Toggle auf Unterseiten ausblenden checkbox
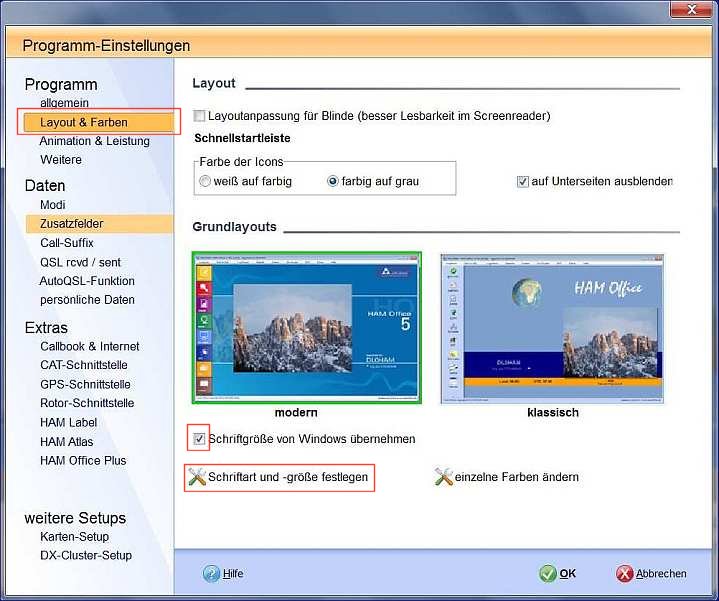Image resolution: width=719 pixels, height=601 pixels. pos(523,182)
